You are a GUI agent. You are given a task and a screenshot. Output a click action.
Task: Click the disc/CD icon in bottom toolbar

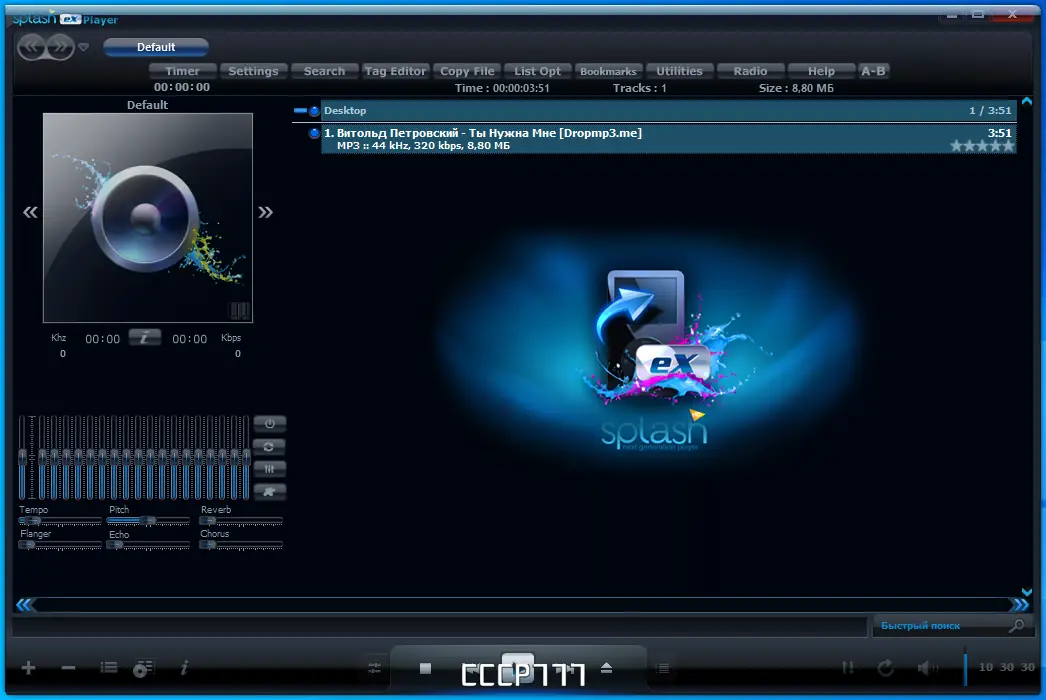[x=144, y=668]
